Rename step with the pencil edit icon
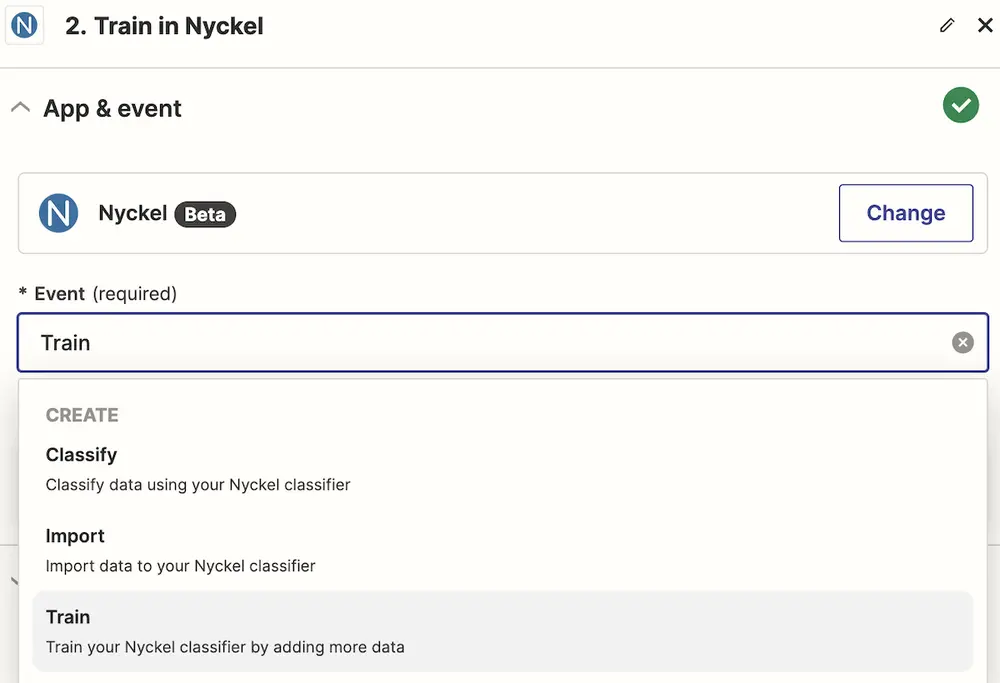This screenshot has width=1000, height=683. point(946,26)
